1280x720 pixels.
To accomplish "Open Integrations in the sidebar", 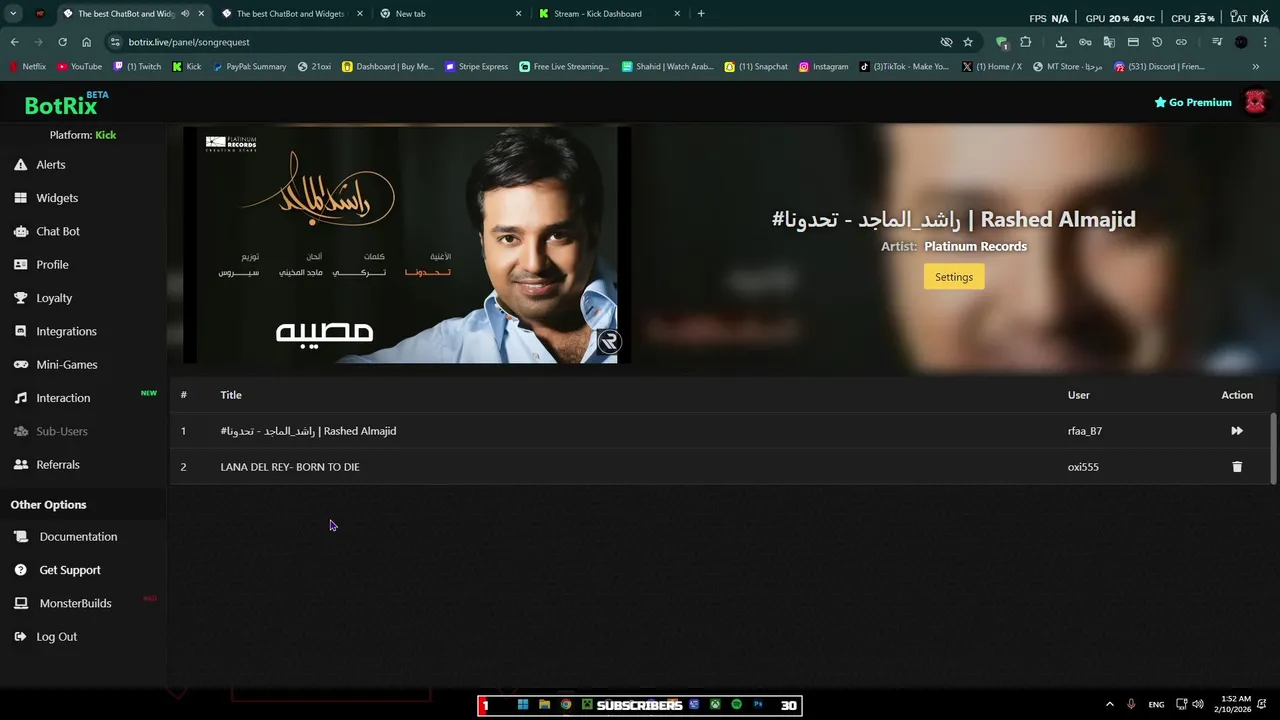I will (x=66, y=331).
